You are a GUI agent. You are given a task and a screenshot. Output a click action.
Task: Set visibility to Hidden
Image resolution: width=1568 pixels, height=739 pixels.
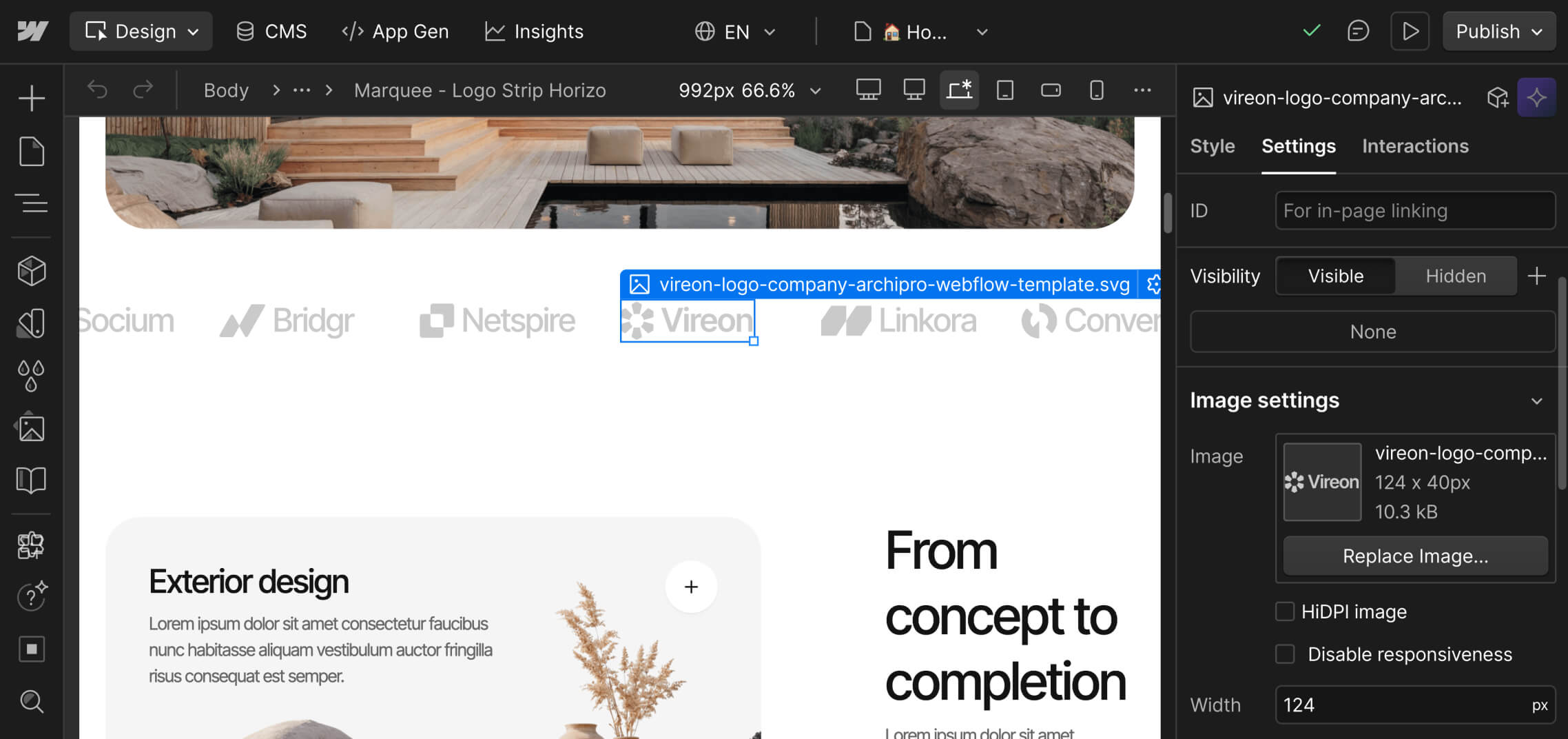point(1456,276)
